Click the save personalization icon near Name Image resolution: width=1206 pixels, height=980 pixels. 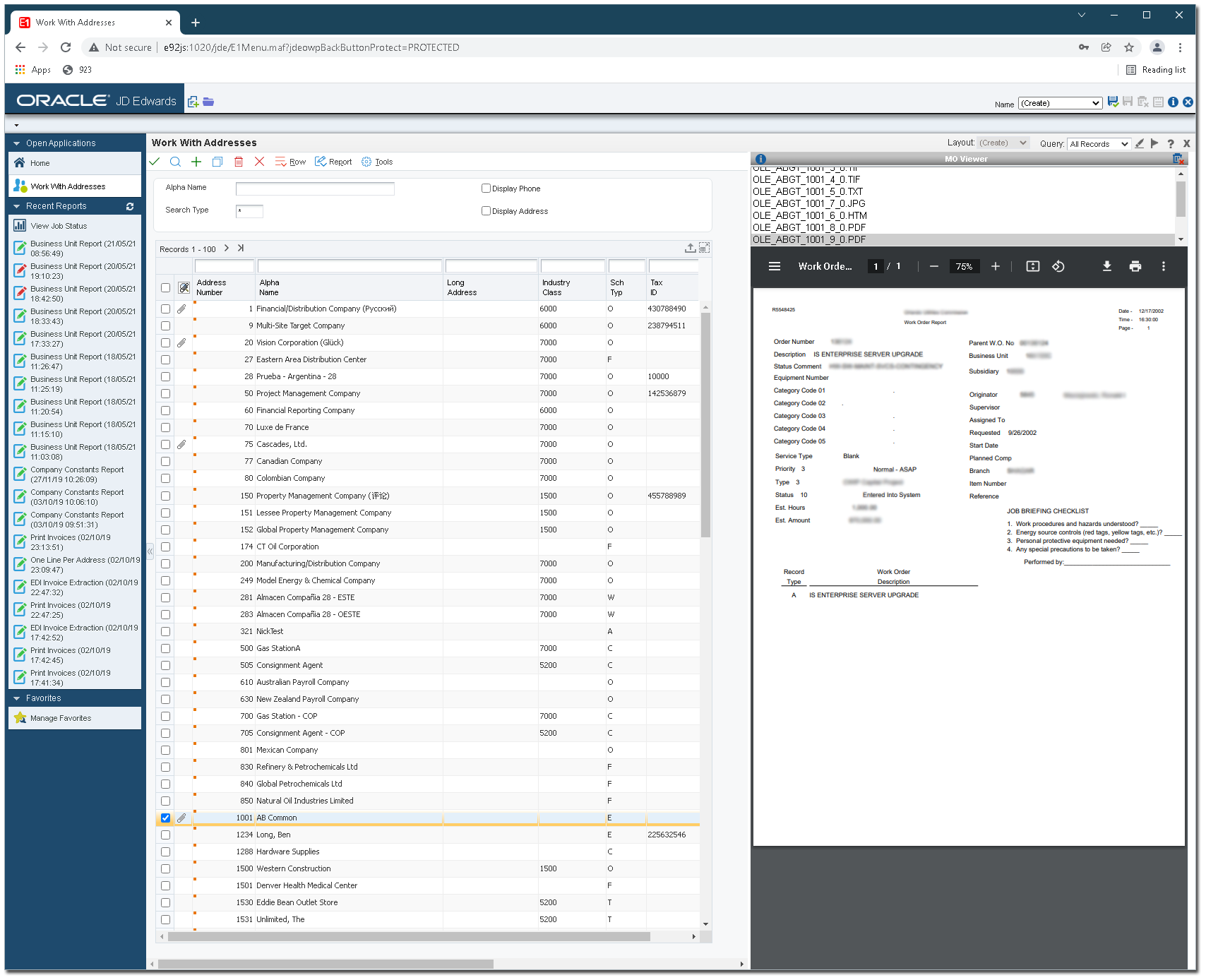(x=1114, y=102)
